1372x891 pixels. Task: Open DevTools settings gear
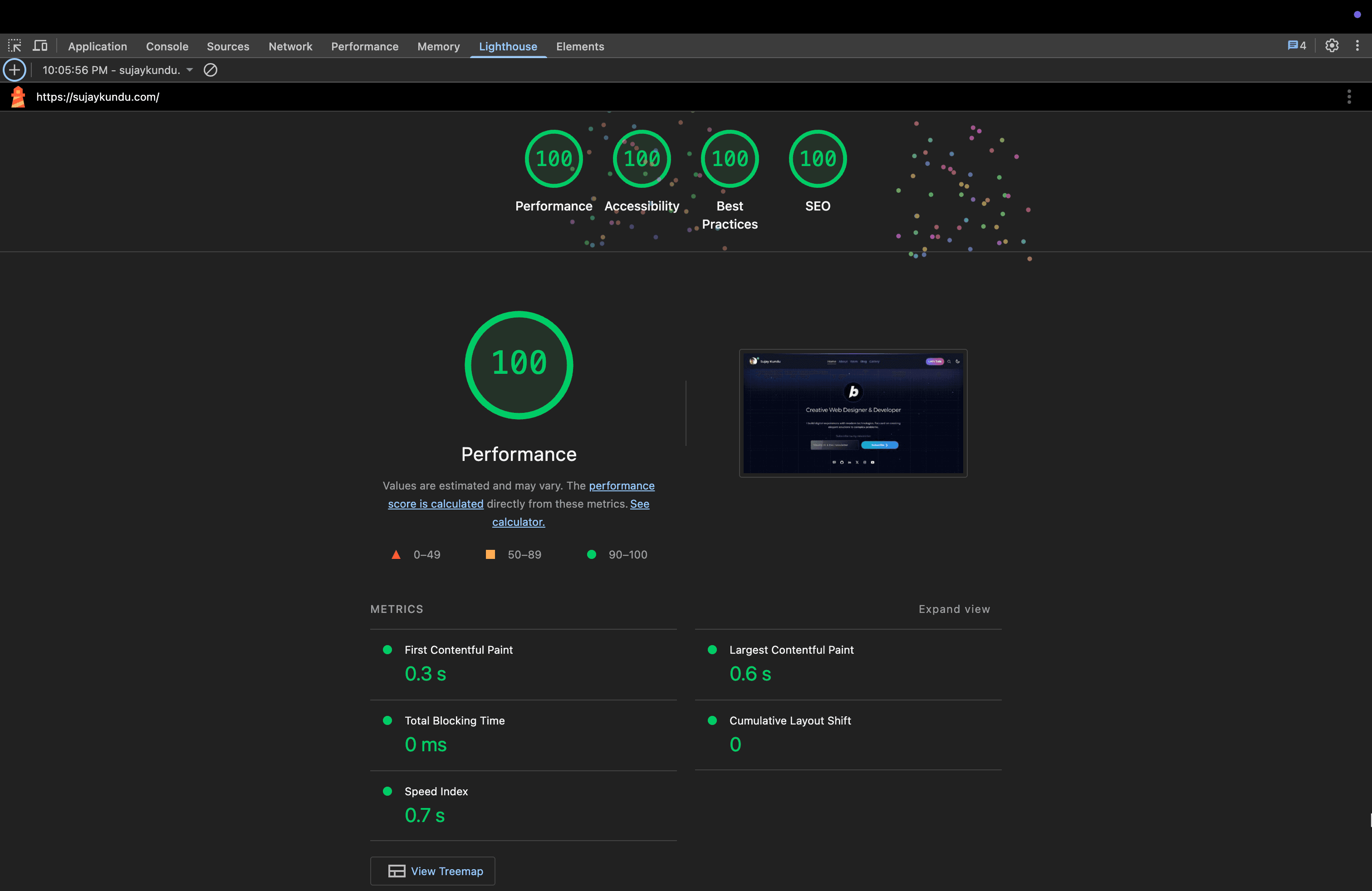coord(1332,45)
